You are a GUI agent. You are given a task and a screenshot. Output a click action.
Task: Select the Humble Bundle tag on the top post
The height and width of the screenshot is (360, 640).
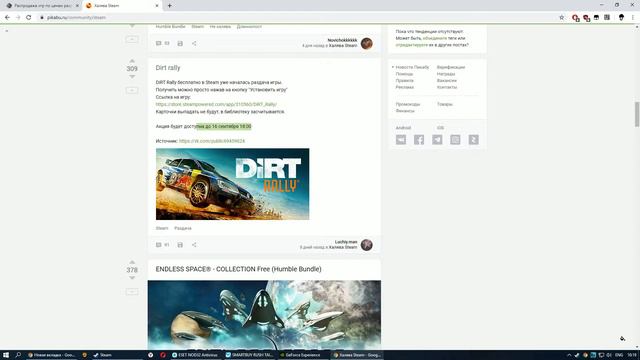pyautogui.click(x=170, y=27)
